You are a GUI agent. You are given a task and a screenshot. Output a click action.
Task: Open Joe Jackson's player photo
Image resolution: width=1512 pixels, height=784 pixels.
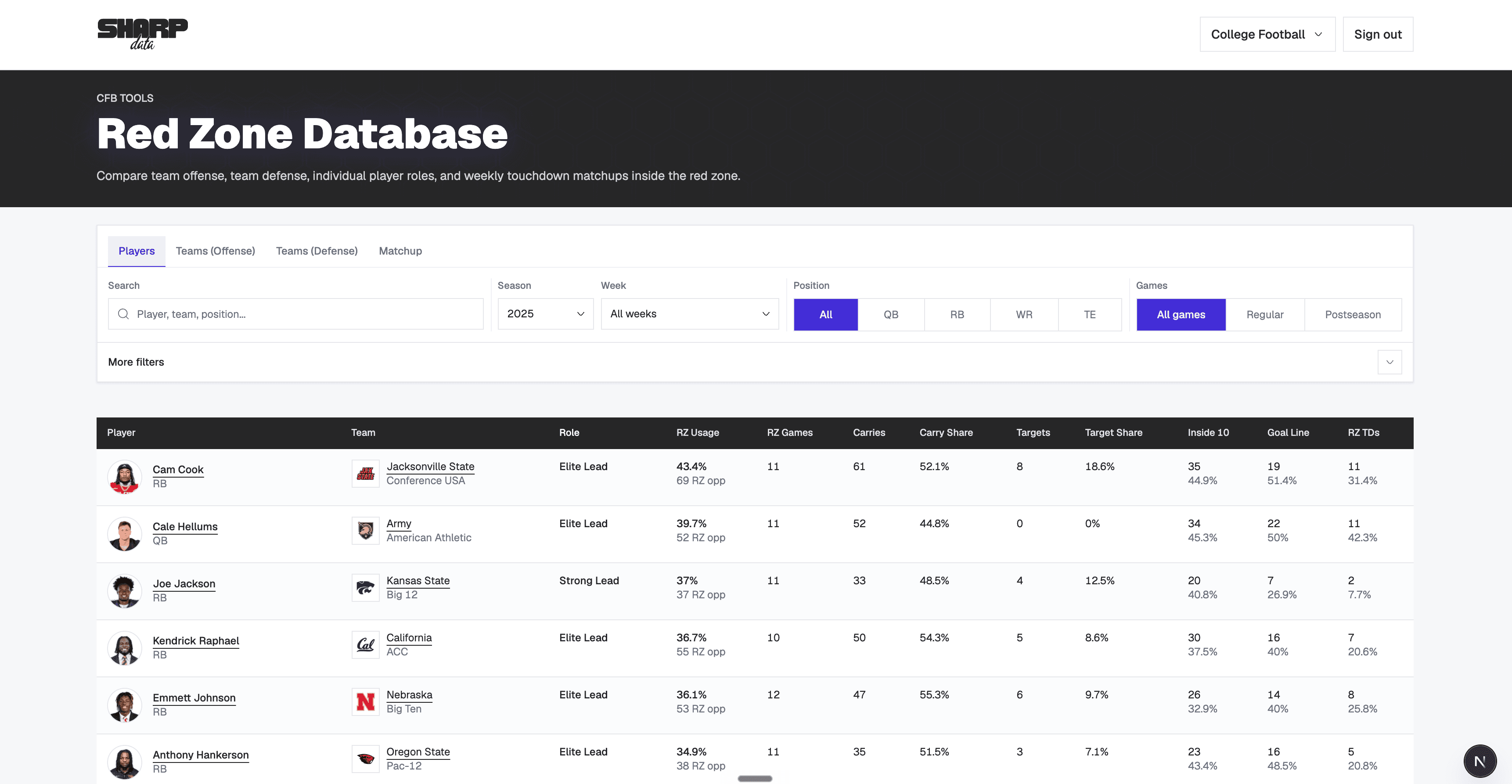(x=124, y=590)
